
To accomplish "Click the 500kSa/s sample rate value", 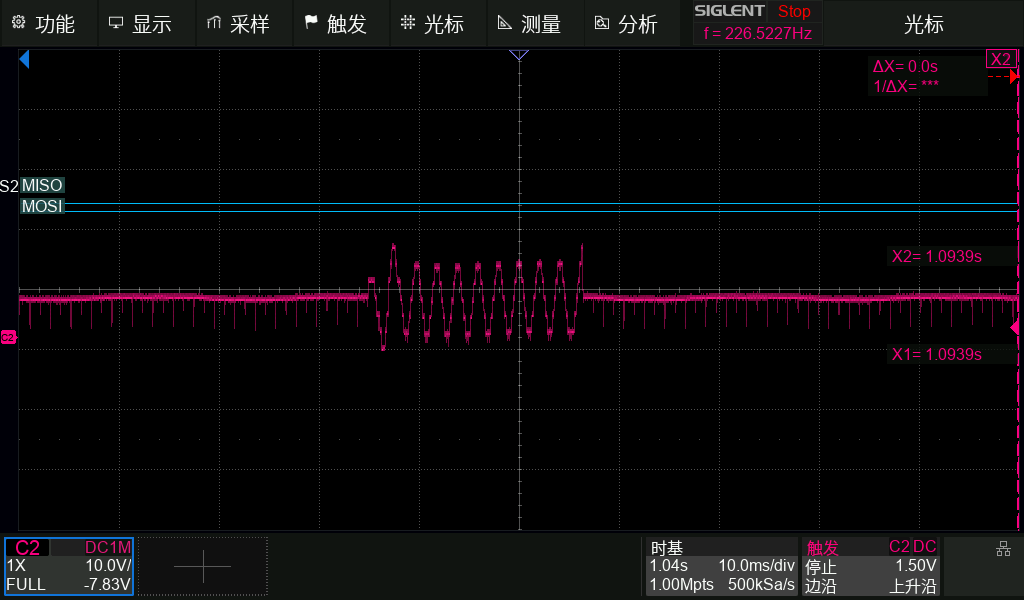I will point(761,584).
